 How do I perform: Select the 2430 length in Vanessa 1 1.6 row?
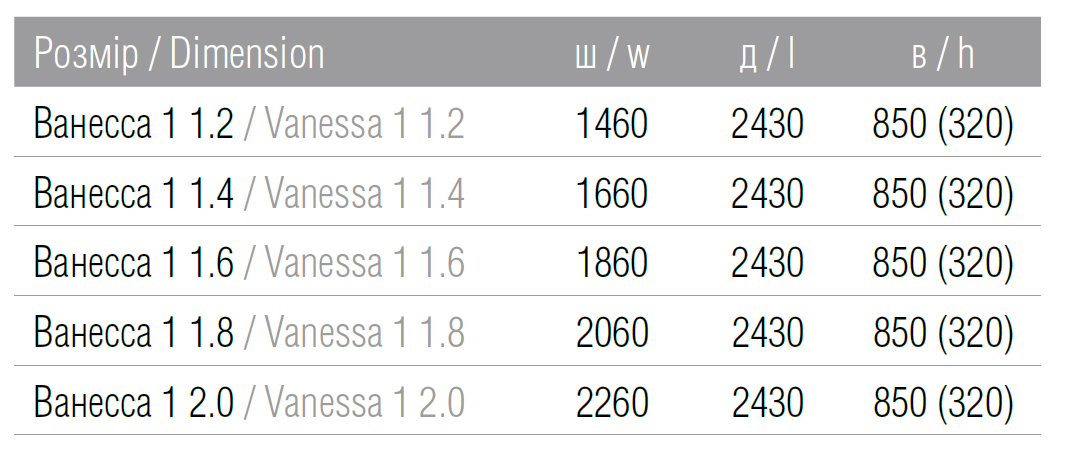pyautogui.click(x=767, y=263)
